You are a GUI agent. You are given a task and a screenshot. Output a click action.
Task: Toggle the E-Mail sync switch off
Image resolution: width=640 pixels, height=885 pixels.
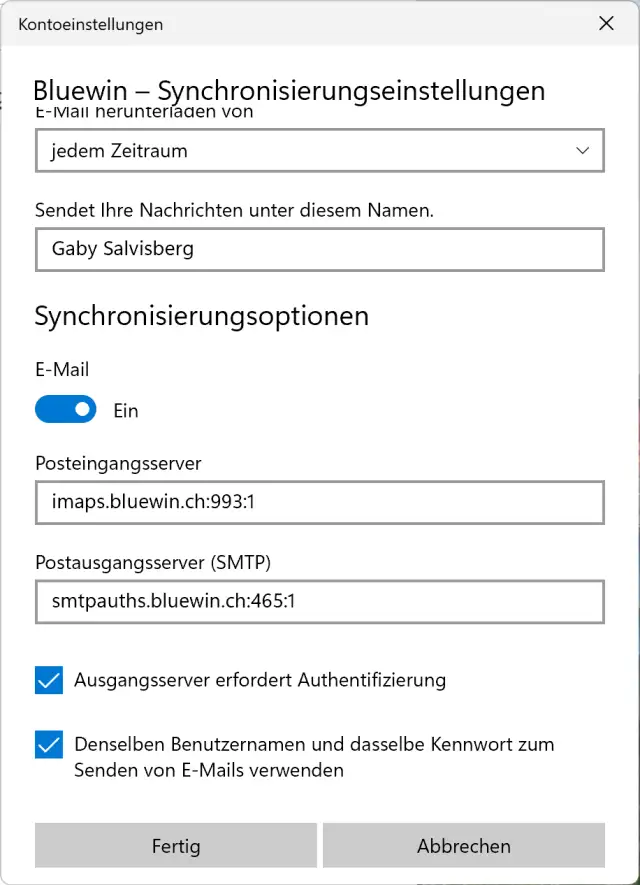point(66,410)
